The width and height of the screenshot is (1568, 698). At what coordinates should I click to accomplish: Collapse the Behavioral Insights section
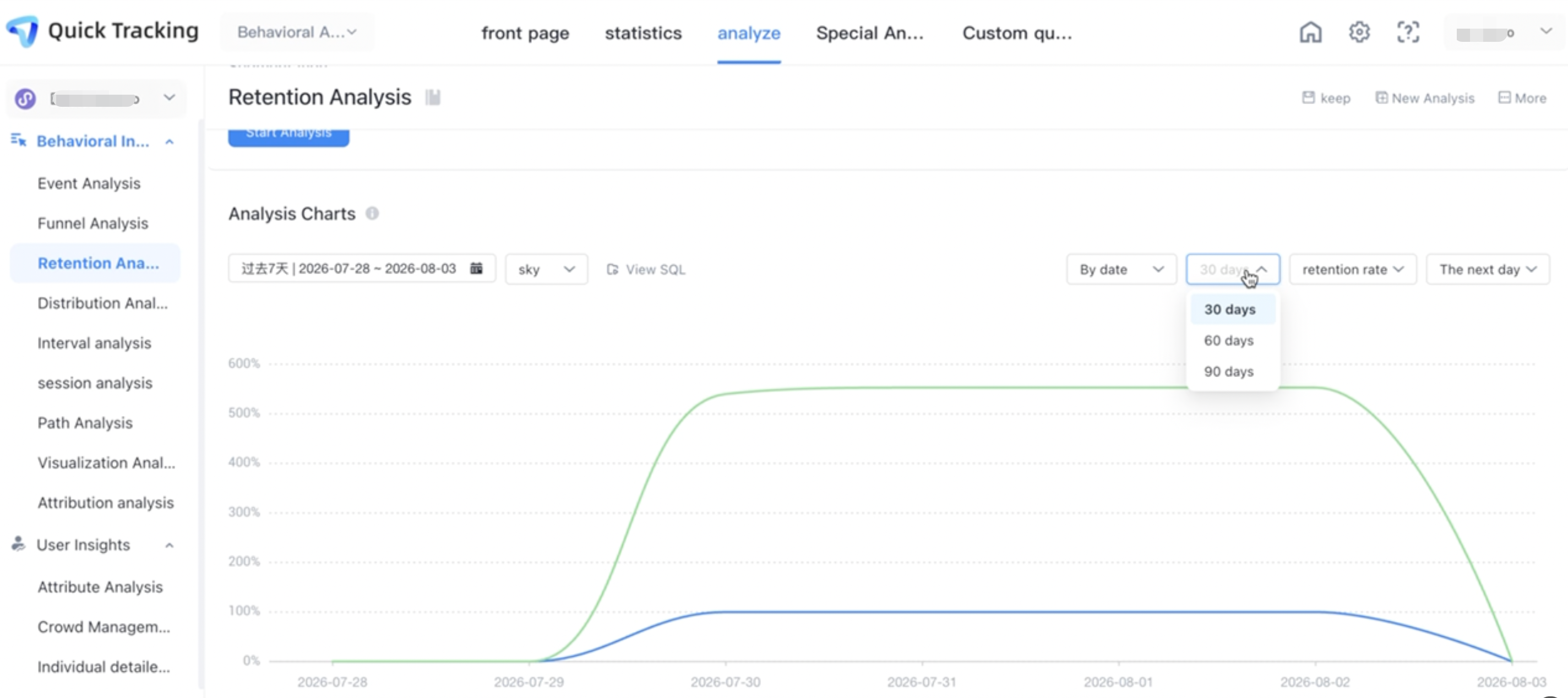(x=169, y=141)
